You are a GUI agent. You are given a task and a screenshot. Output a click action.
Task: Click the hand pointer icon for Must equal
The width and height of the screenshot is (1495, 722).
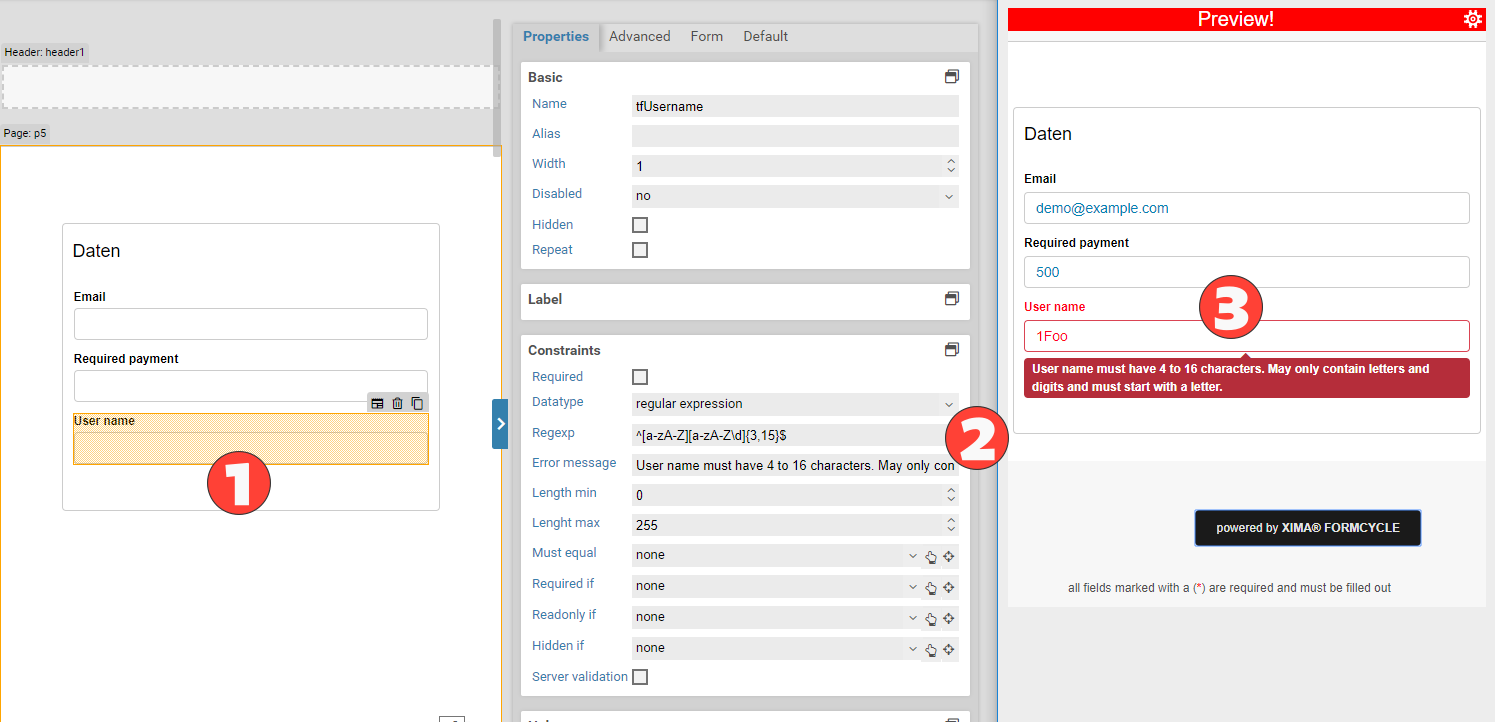pos(931,557)
